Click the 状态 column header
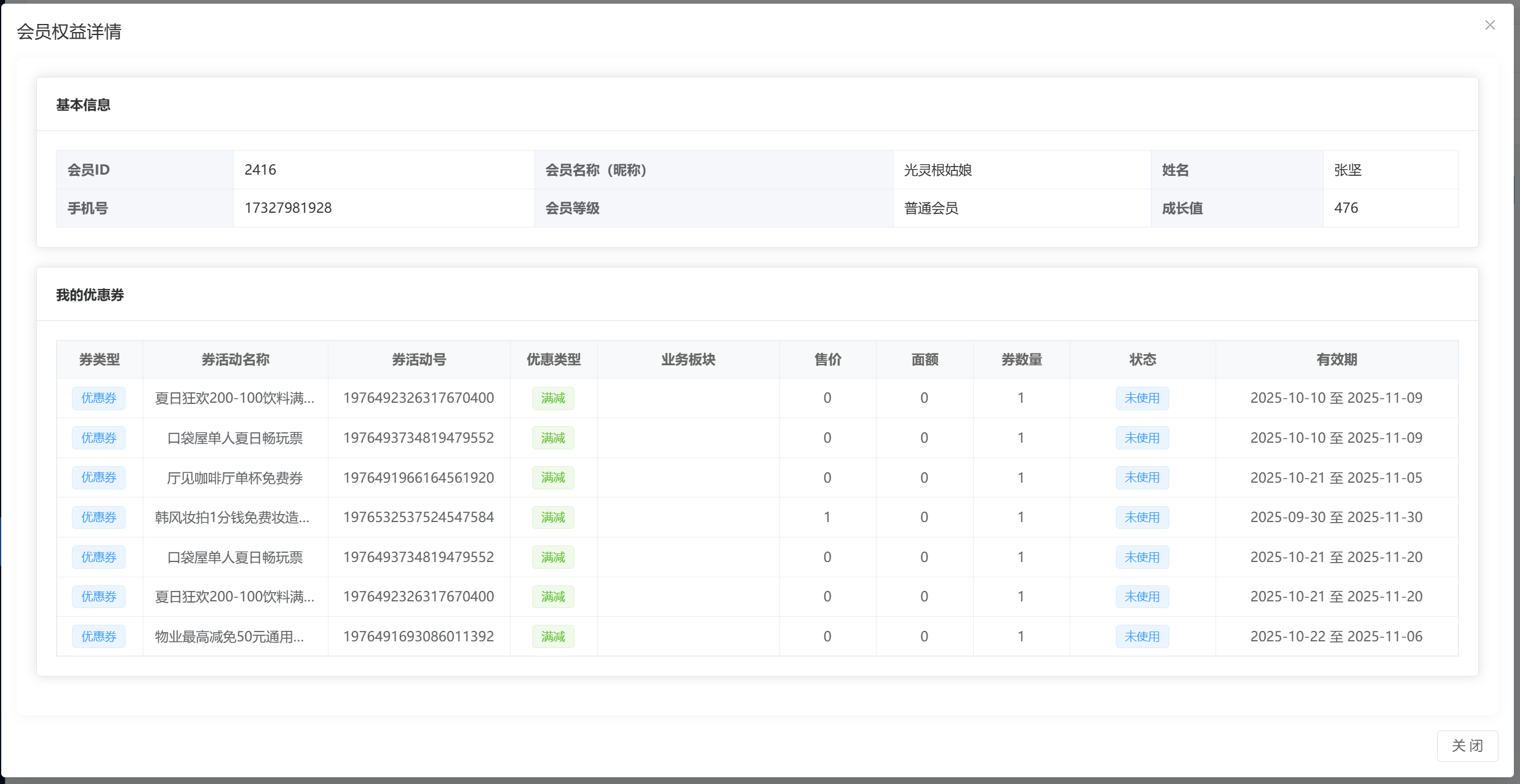Image resolution: width=1520 pixels, height=784 pixels. tap(1142, 360)
